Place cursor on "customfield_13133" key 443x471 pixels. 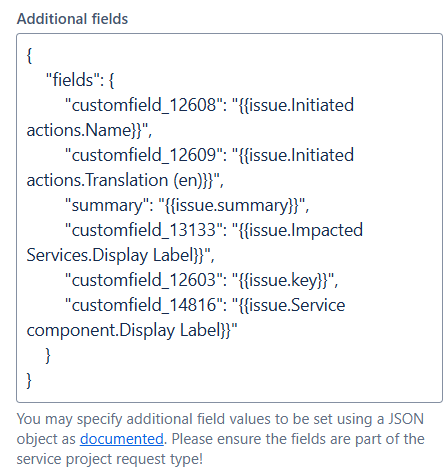click(x=144, y=230)
